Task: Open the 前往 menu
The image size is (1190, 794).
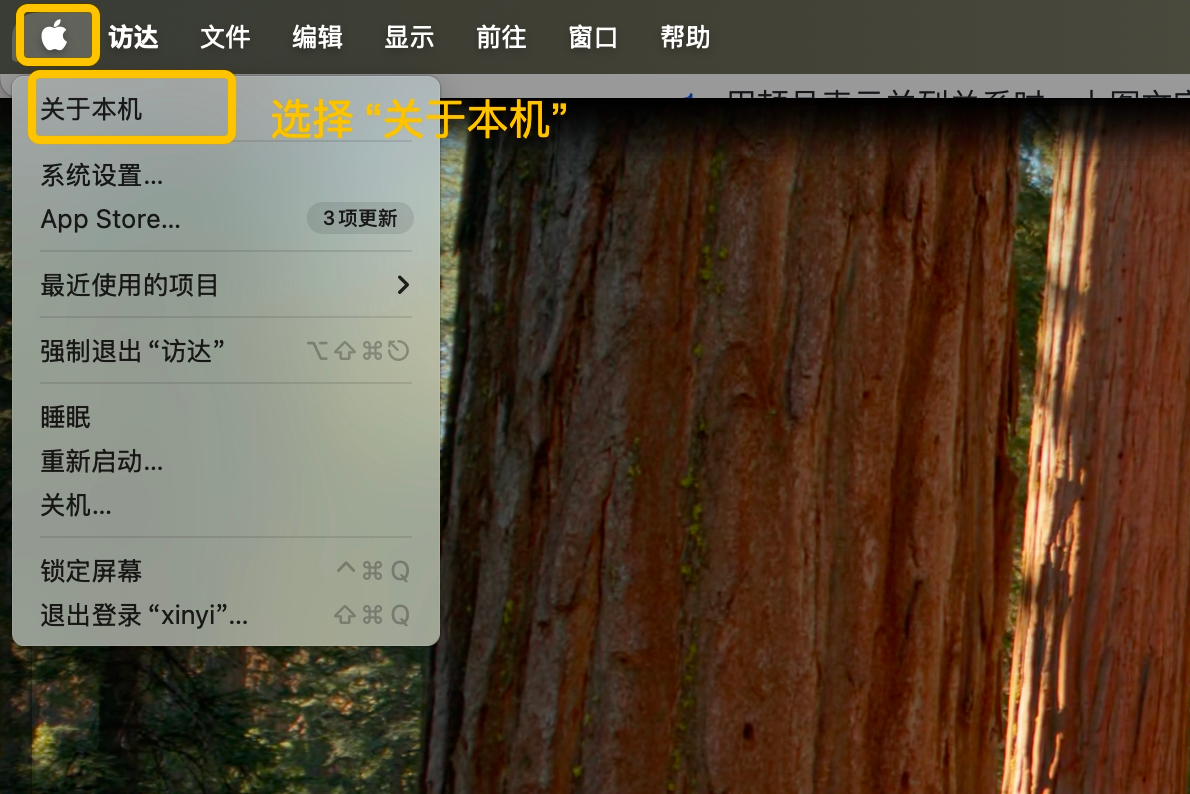Action: click(501, 38)
